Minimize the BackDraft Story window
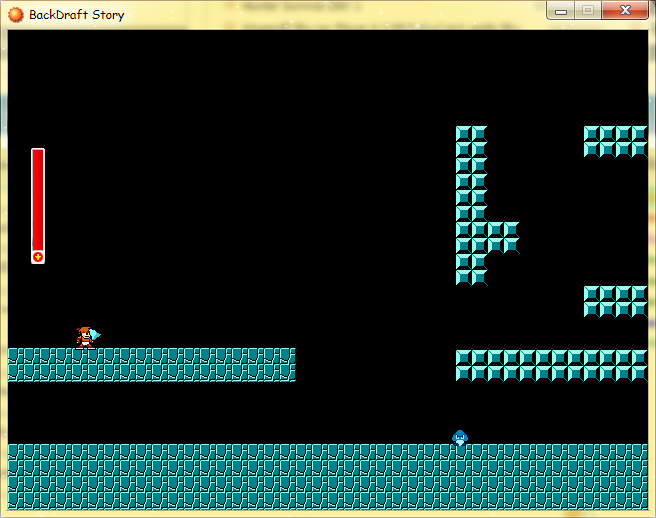Image resolution: width=656 pixels, height=518 pixels. coord(561,10)
